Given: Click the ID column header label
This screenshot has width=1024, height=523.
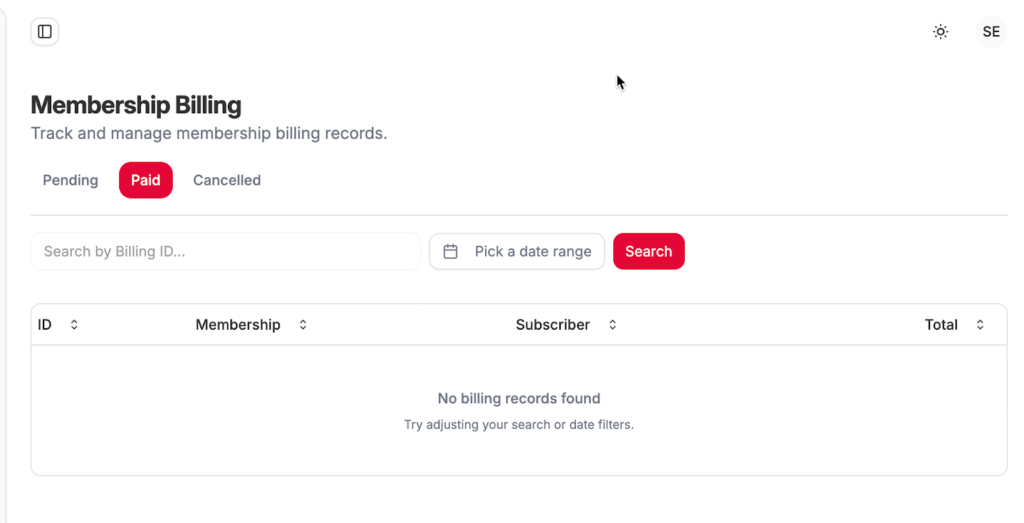Looking at the screenshot, I should point(45,325).
